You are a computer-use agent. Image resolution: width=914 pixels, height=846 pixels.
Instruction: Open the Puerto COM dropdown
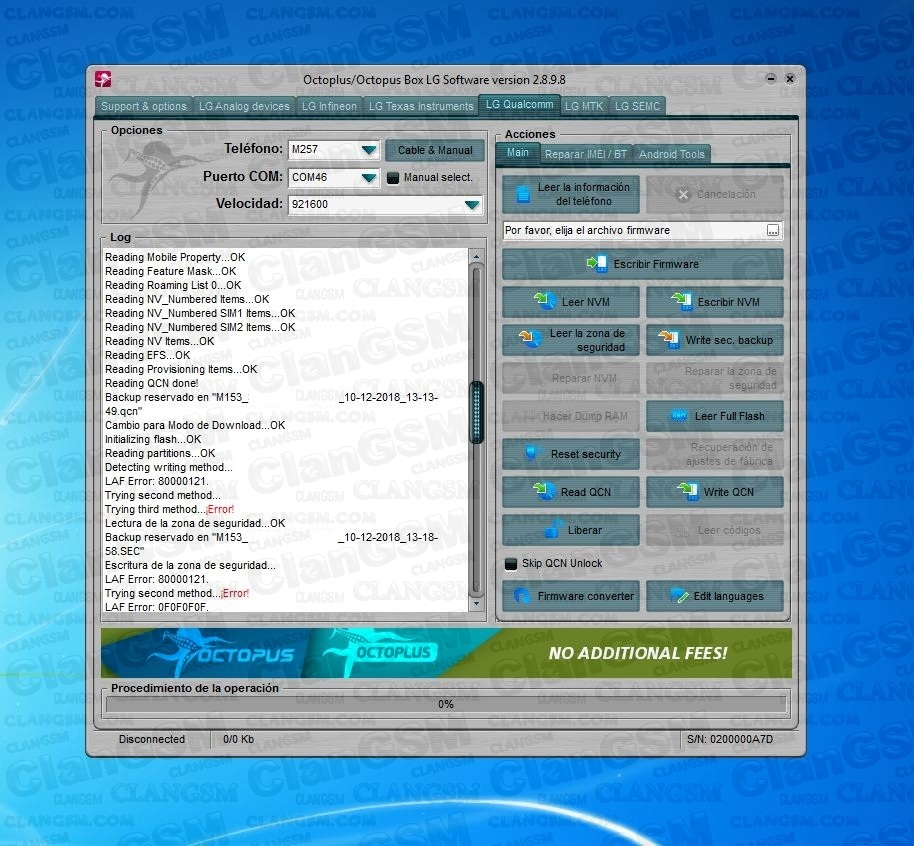[368, 177]
